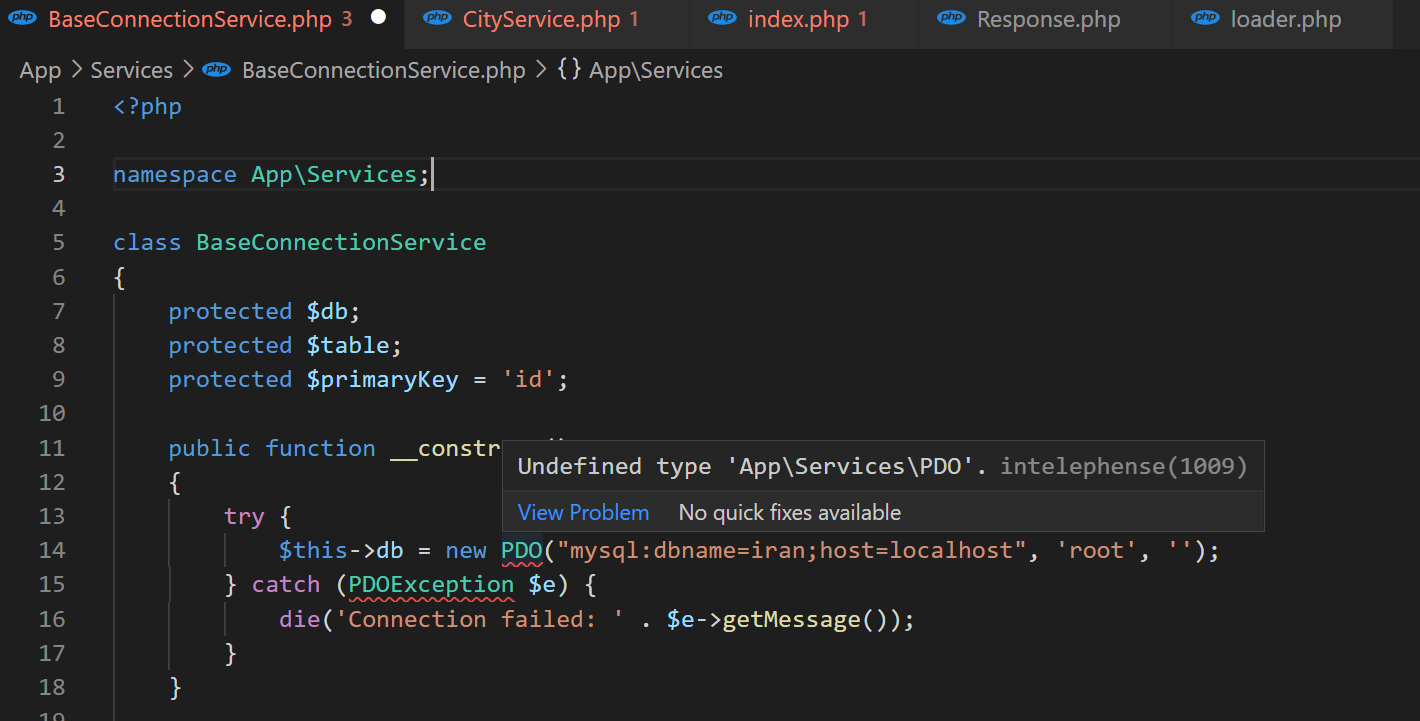Click the $this->db assignment on line 14

point(341,551)
